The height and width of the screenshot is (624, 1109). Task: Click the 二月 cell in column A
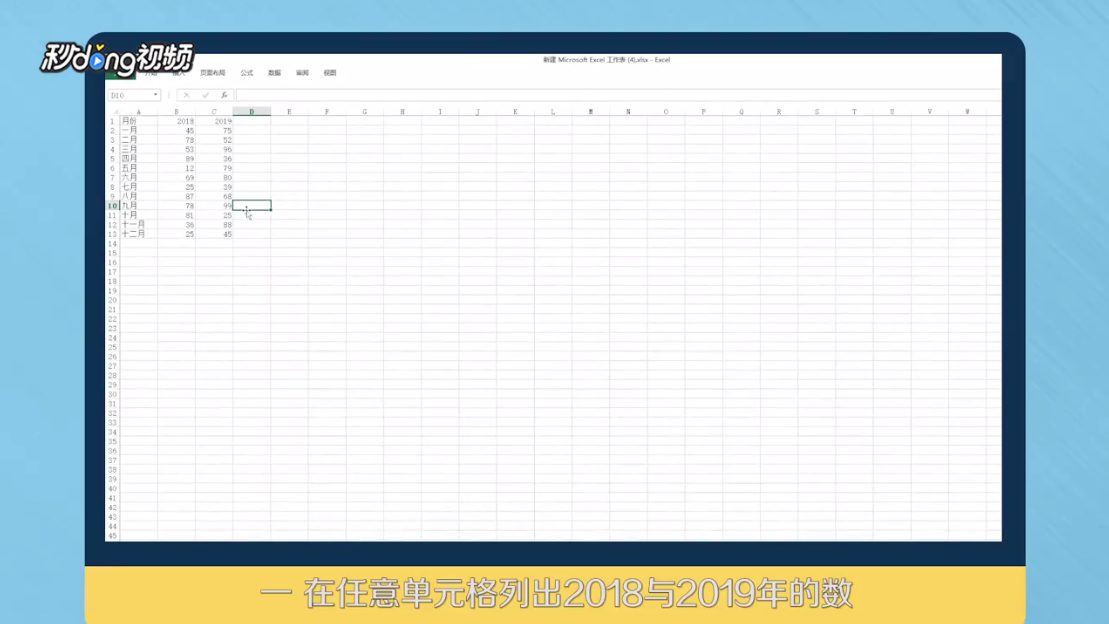139,140
